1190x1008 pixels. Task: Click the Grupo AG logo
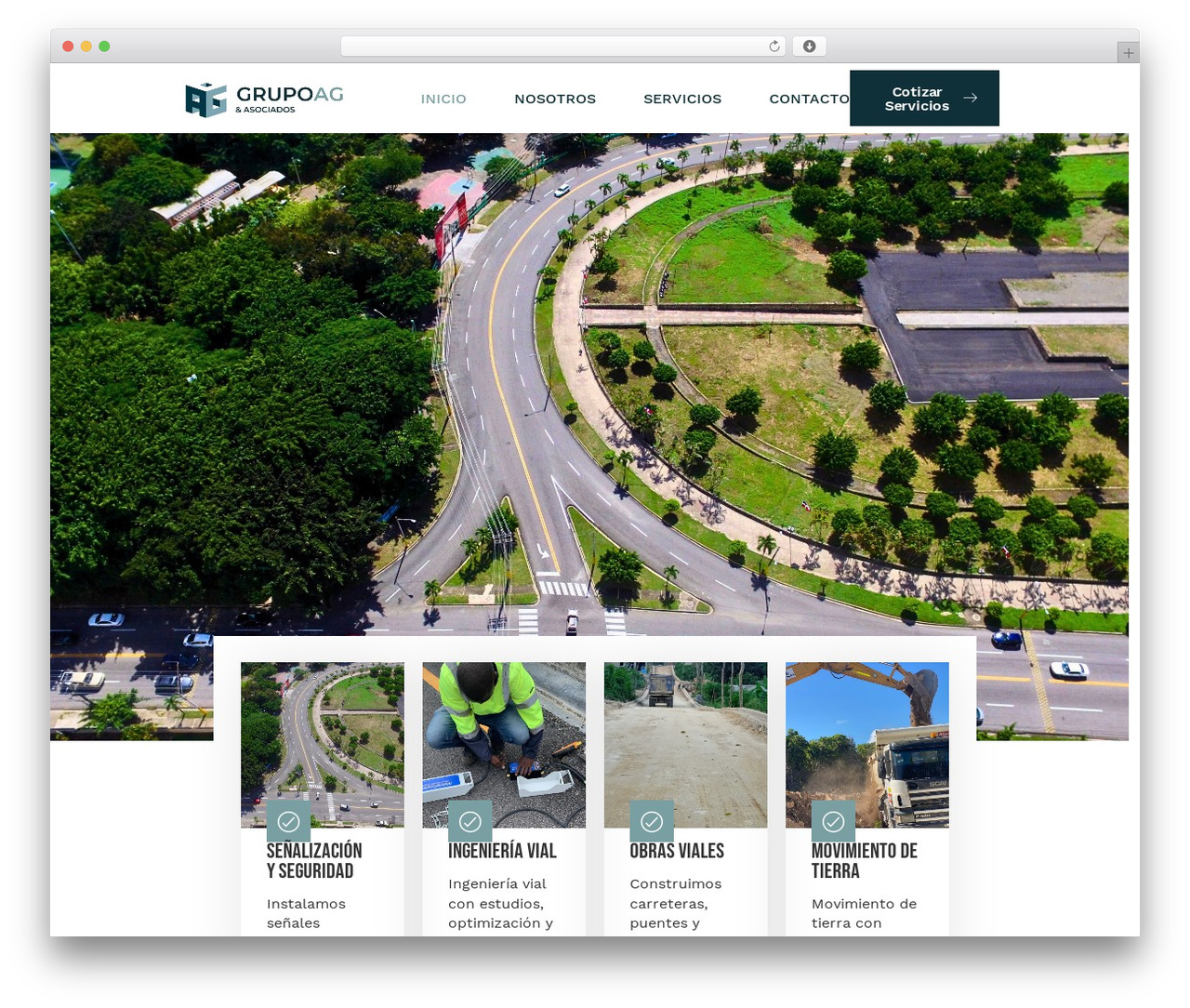tap(264, 99)
